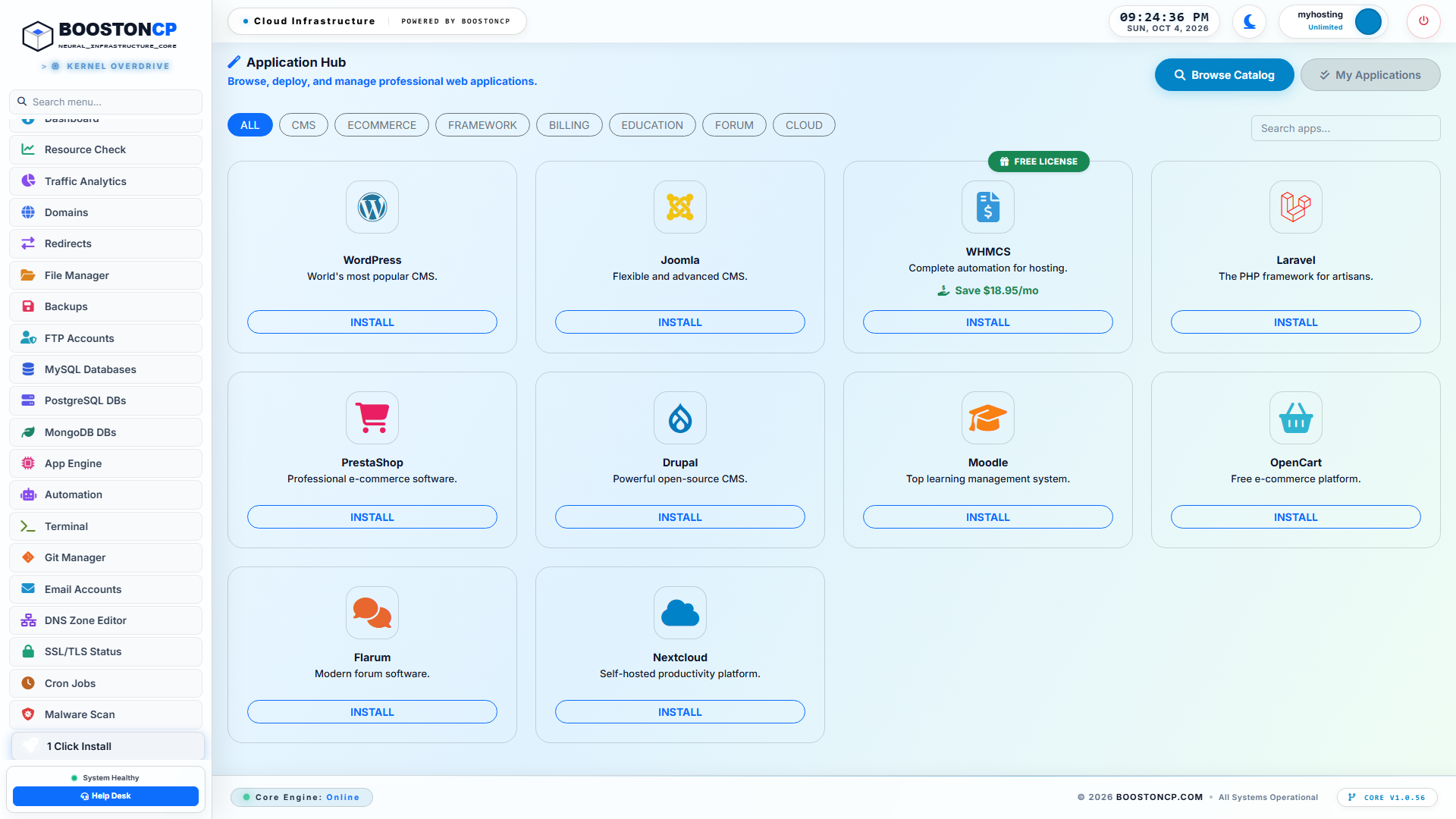Open SSL/TLS Status in sidebar
The width and height of the screenshot is (1456, 819).
pyautogui.click(x=105, y=651)
